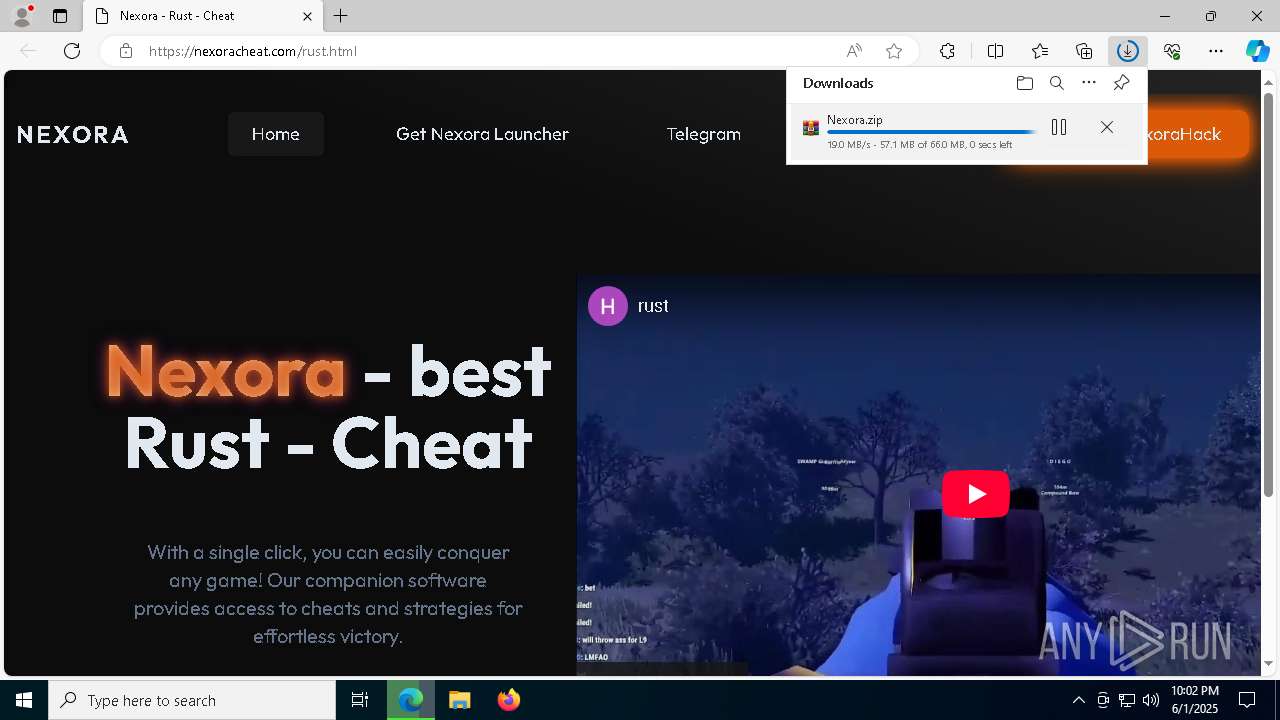Toggle Split screen icon

pos(995,51)
